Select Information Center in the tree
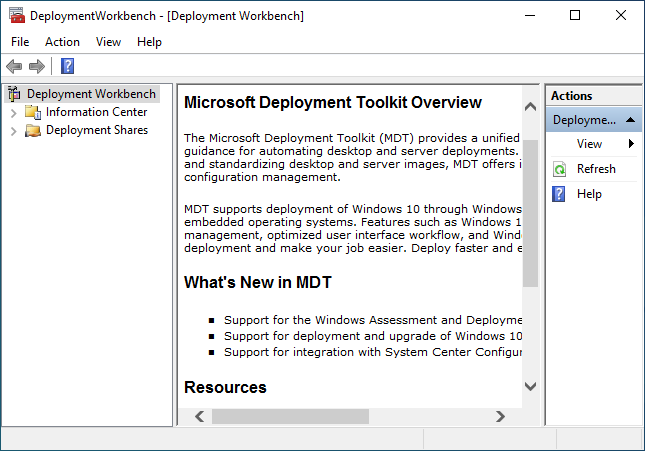The height and width of the screenshot is (451, 645). click(96, 112)
